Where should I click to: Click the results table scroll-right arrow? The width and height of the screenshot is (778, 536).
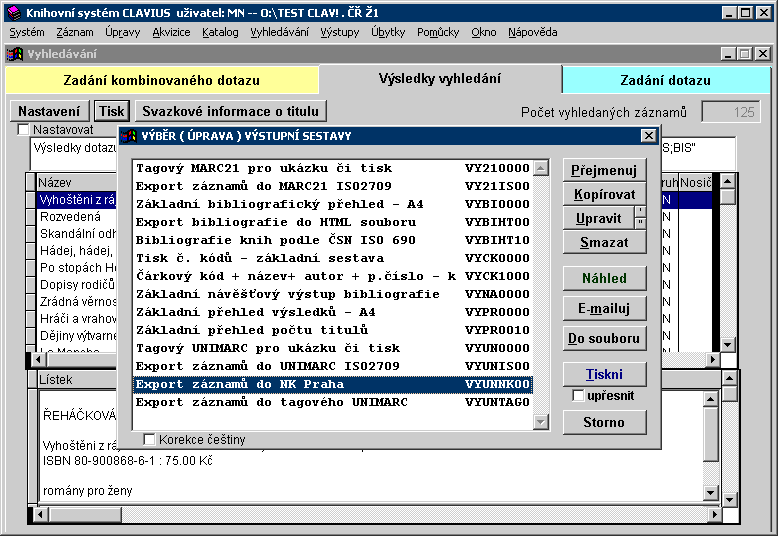click(713, 359)
